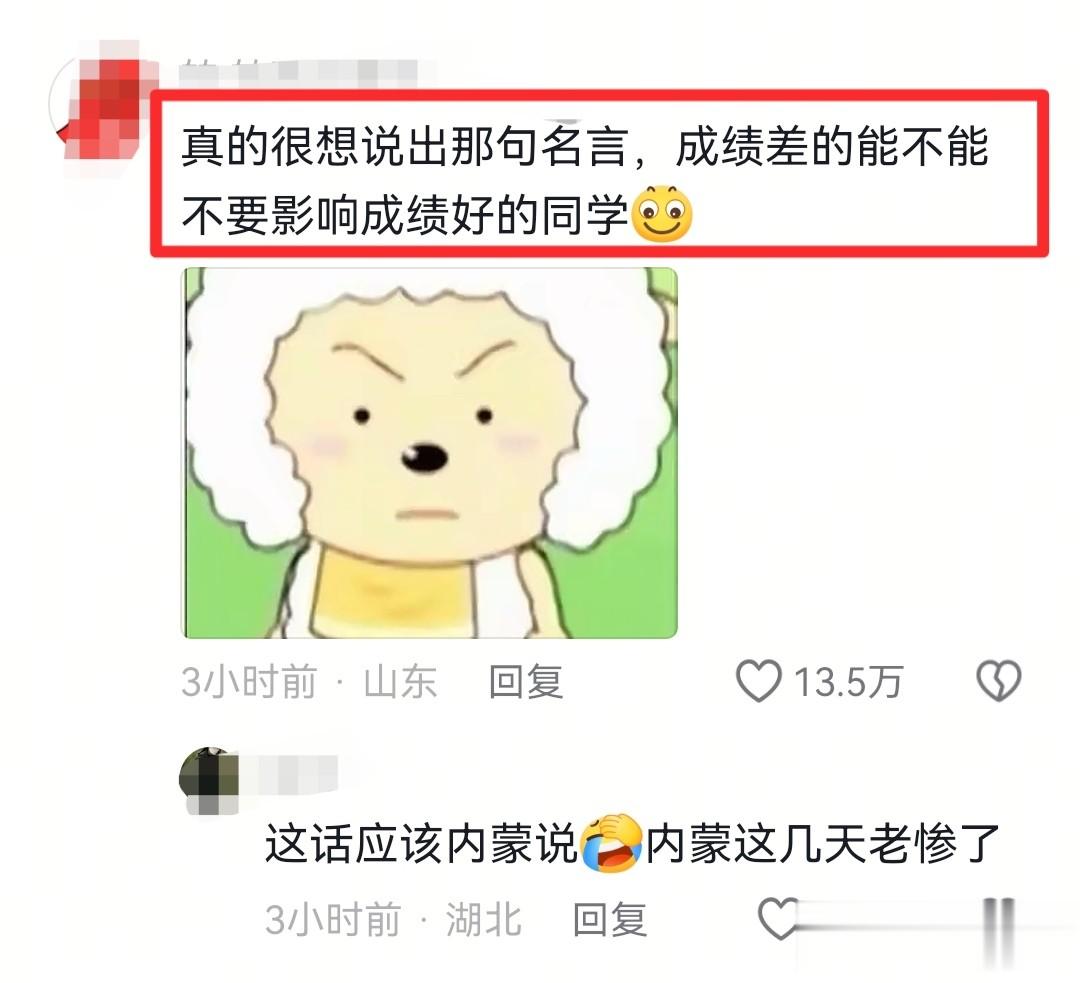Viewport: 1080px width, 983px height.
Task: Tap the 3小时前 timestamp on second reply
Action: [333, 920]
